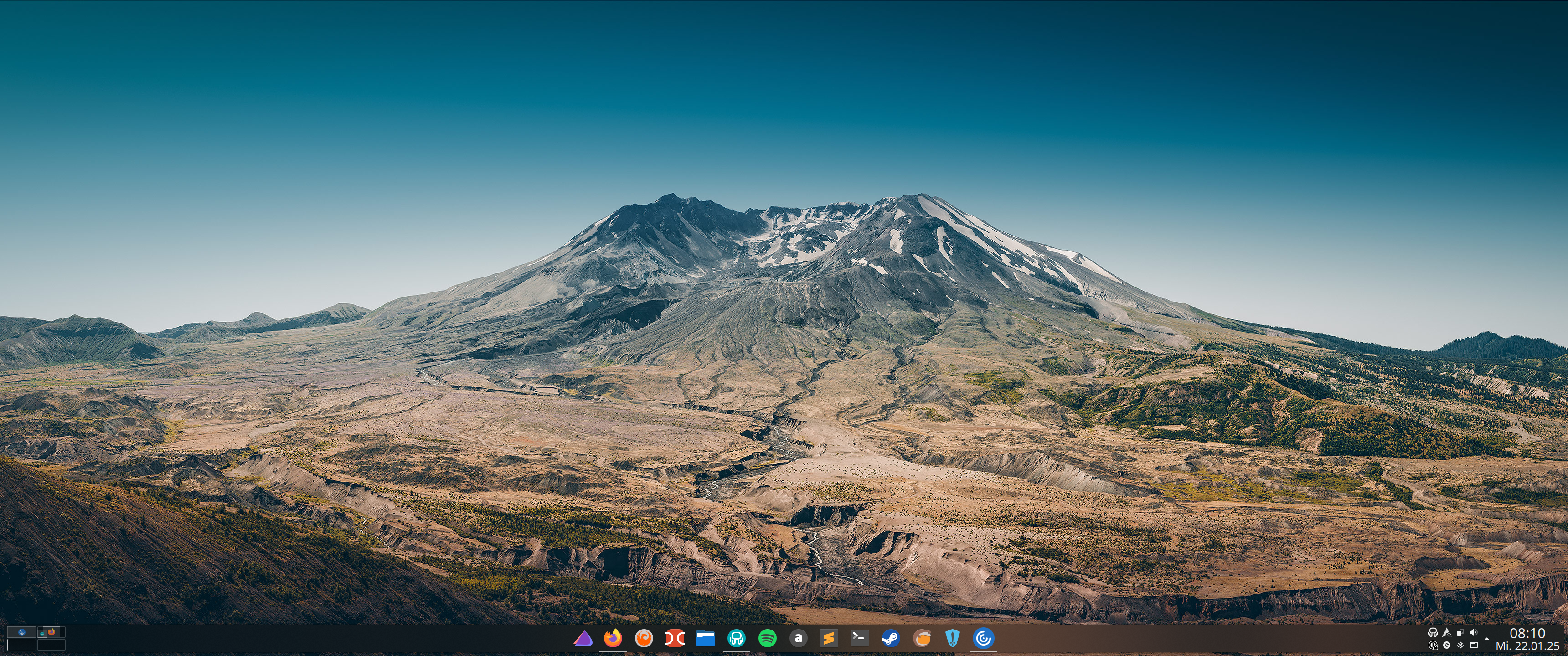Open the blue shield sword icon
This screenshot has width=1568, height=656.
click(x=953, y=638)
